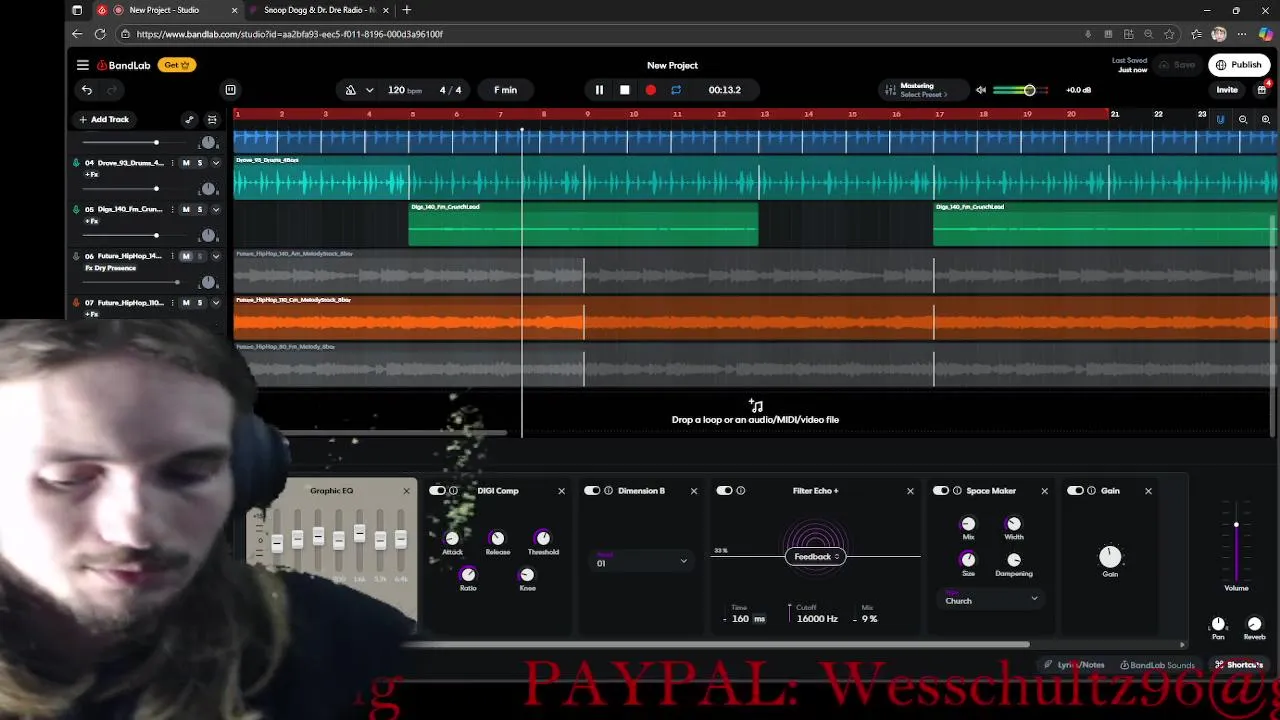
Task: Expand track 07 options chevron
Action: coord(215,303)
